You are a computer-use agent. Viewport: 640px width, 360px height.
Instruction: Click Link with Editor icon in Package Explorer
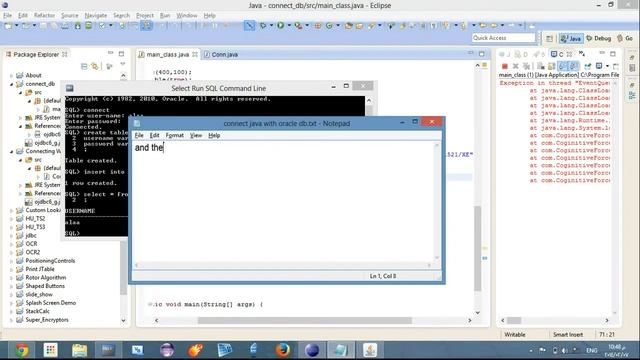point(95,66)
